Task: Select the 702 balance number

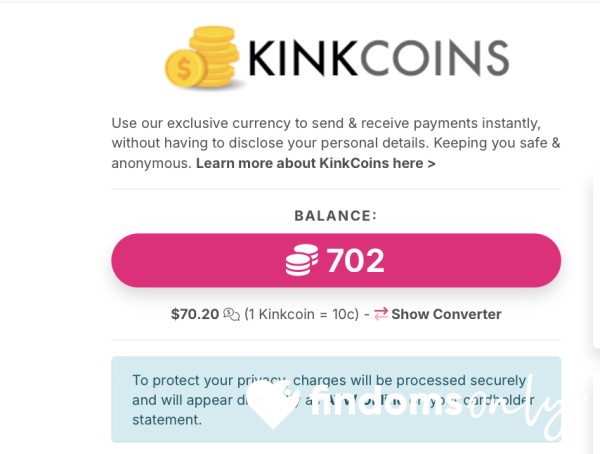Action: click(x=355, y=261)
